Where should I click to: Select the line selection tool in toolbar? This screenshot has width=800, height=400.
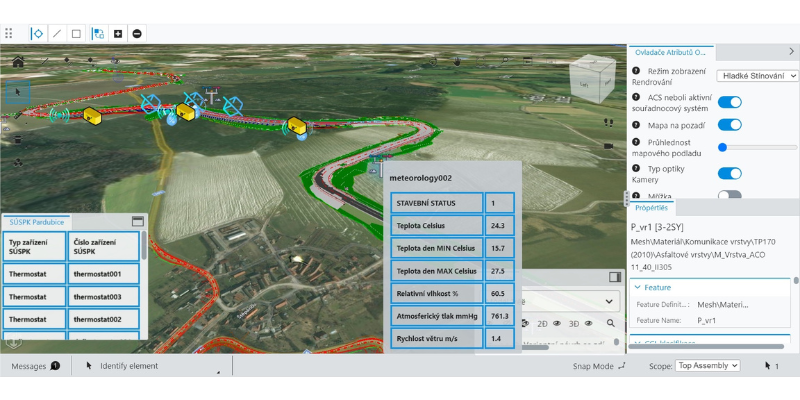click(57, 33)
